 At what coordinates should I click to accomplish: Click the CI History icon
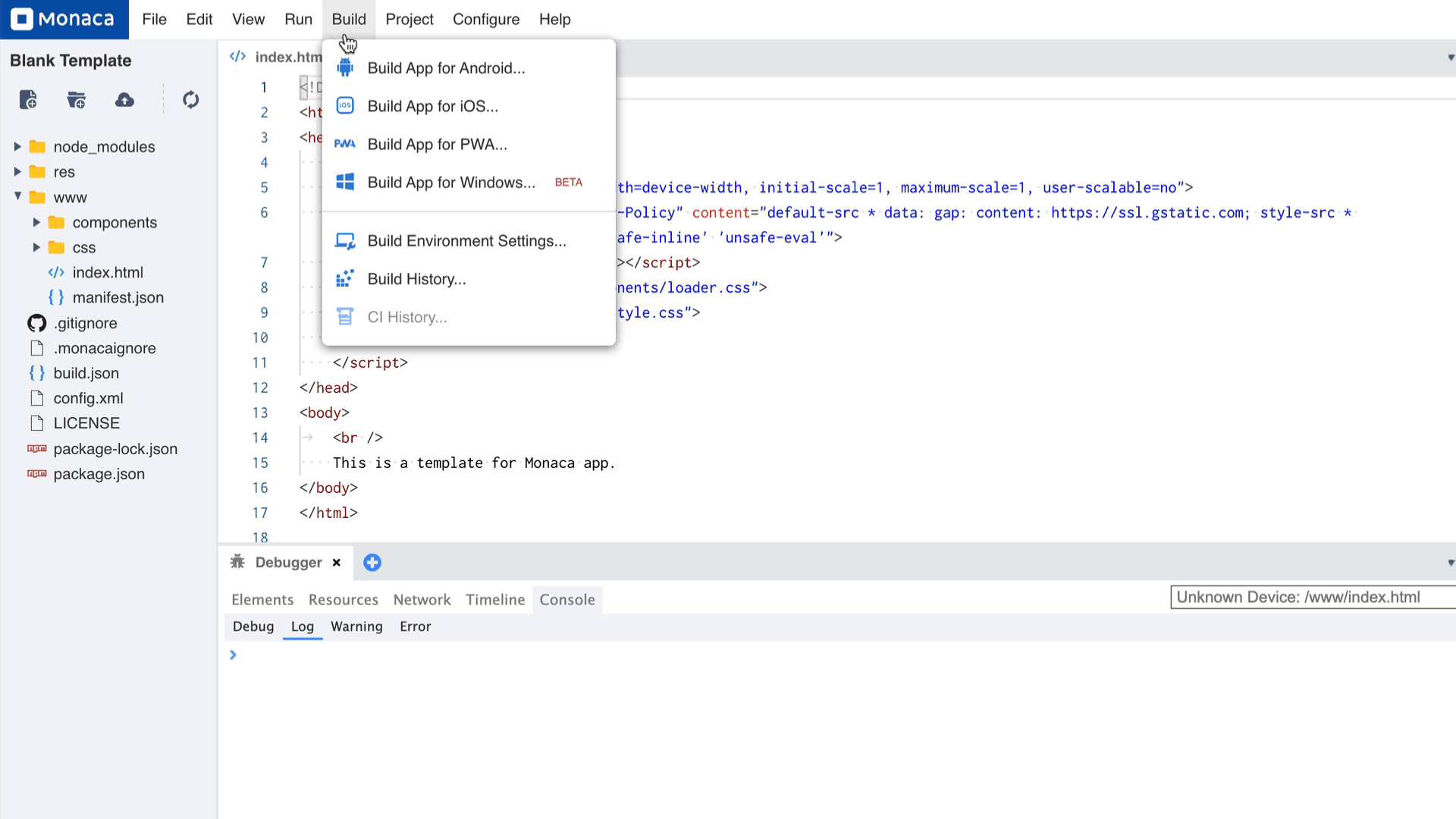(345, 317)
